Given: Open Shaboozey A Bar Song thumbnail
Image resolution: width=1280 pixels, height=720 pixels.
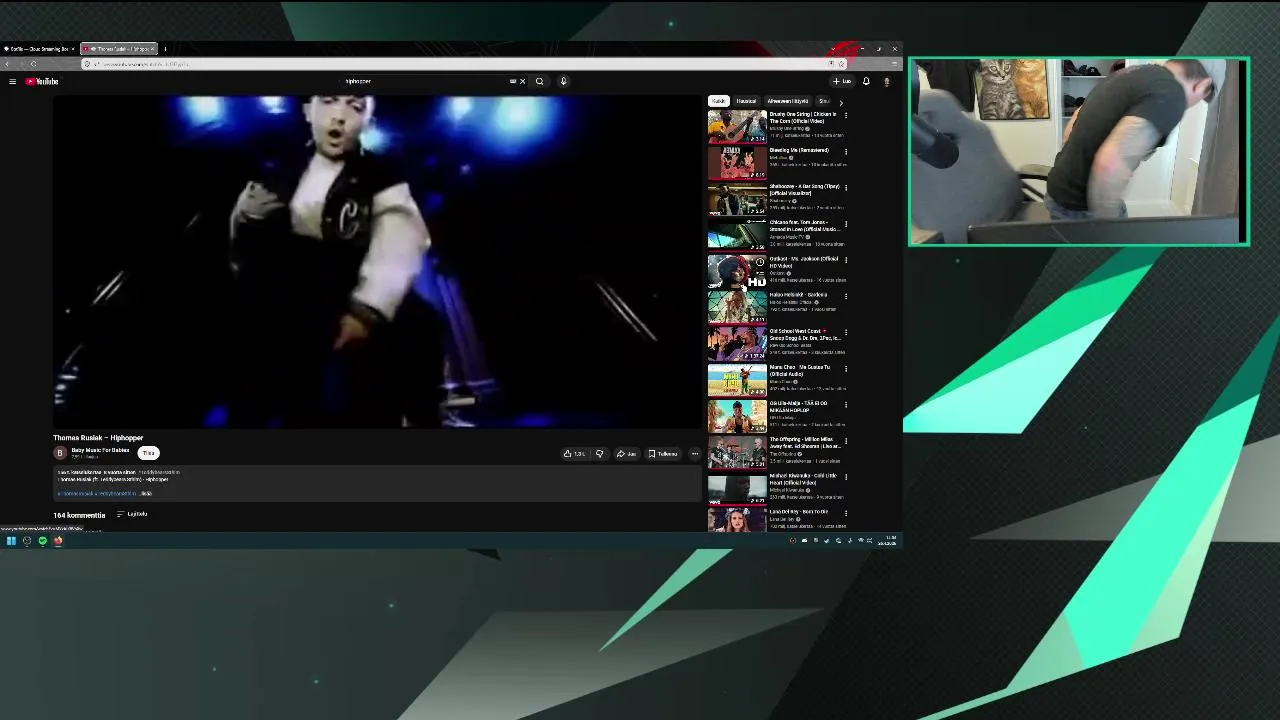Looking at the screenshot, I should point(737,198).
